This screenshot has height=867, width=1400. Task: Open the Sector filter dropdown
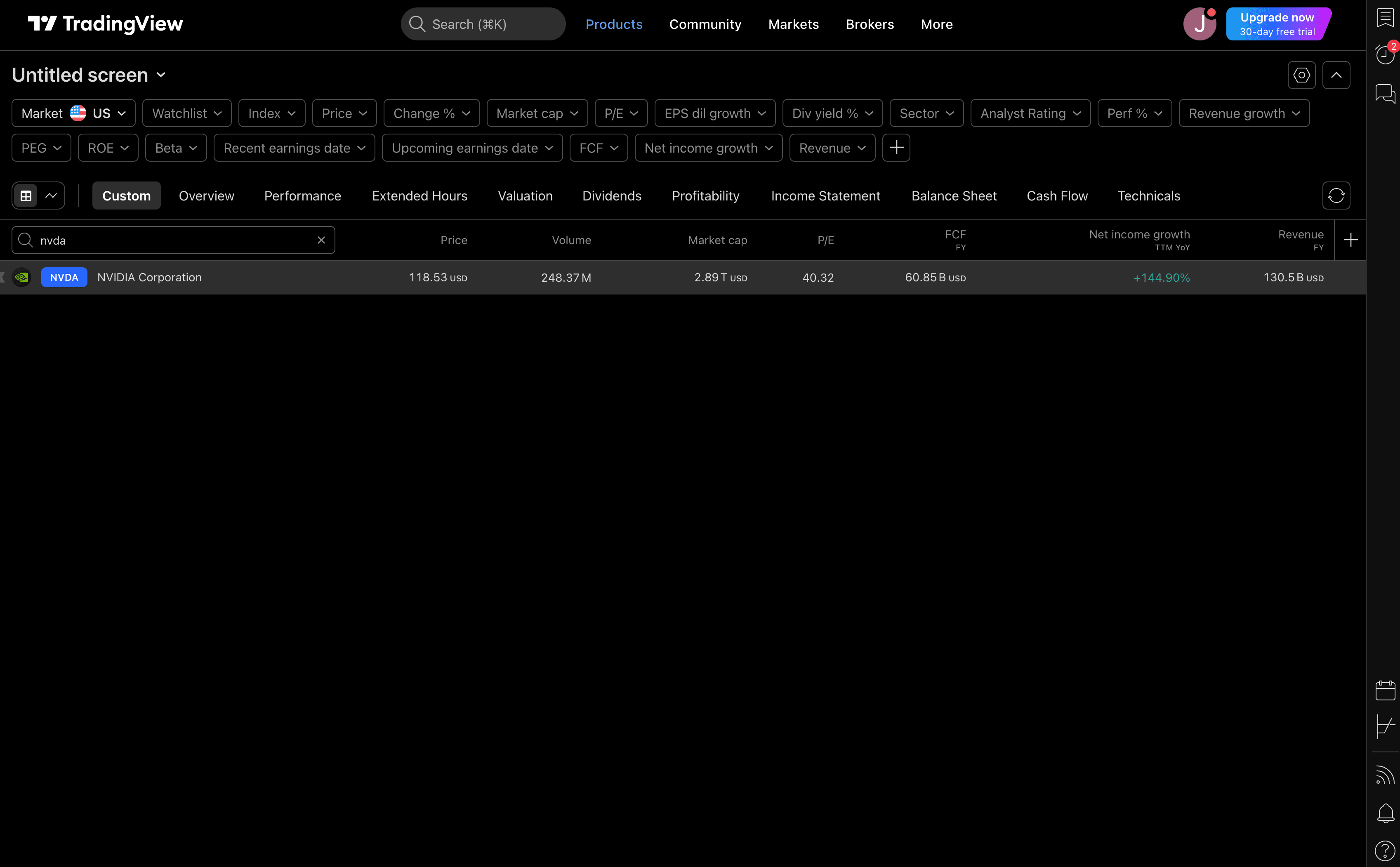[x=926, y=113]
